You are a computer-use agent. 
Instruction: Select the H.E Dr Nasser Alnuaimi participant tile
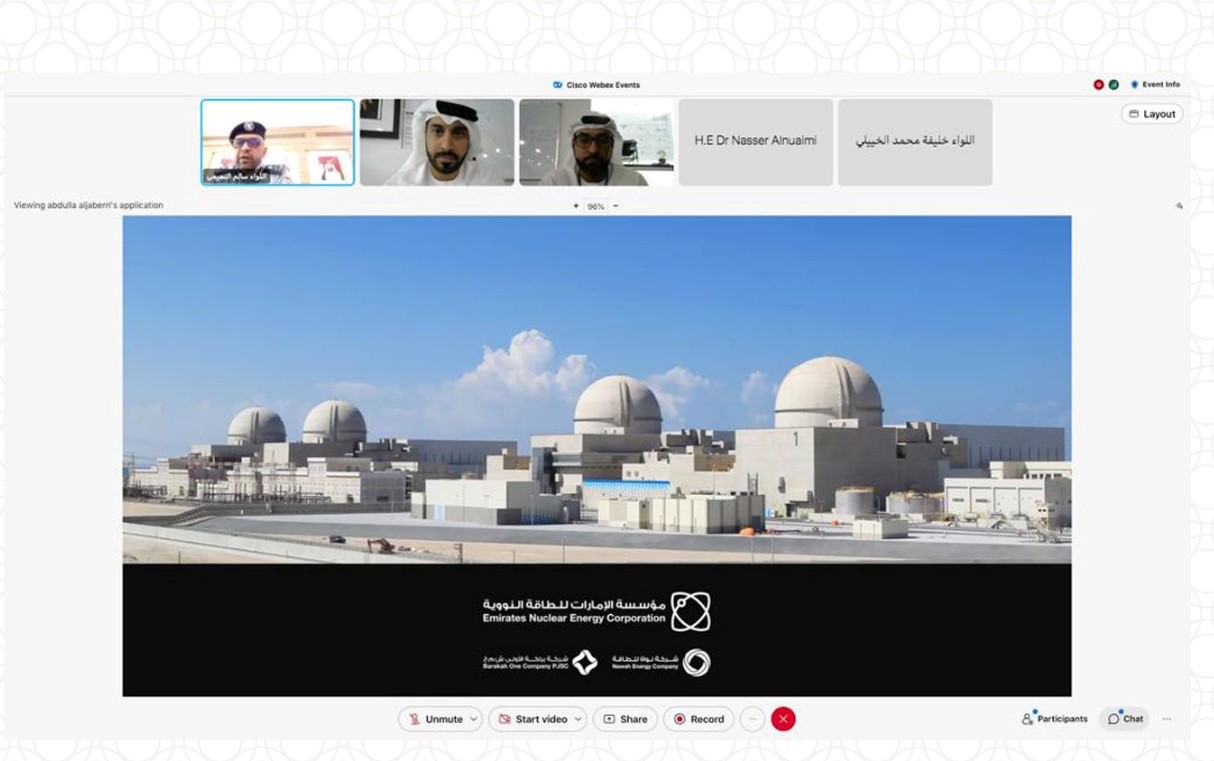(x=755, y=141)
